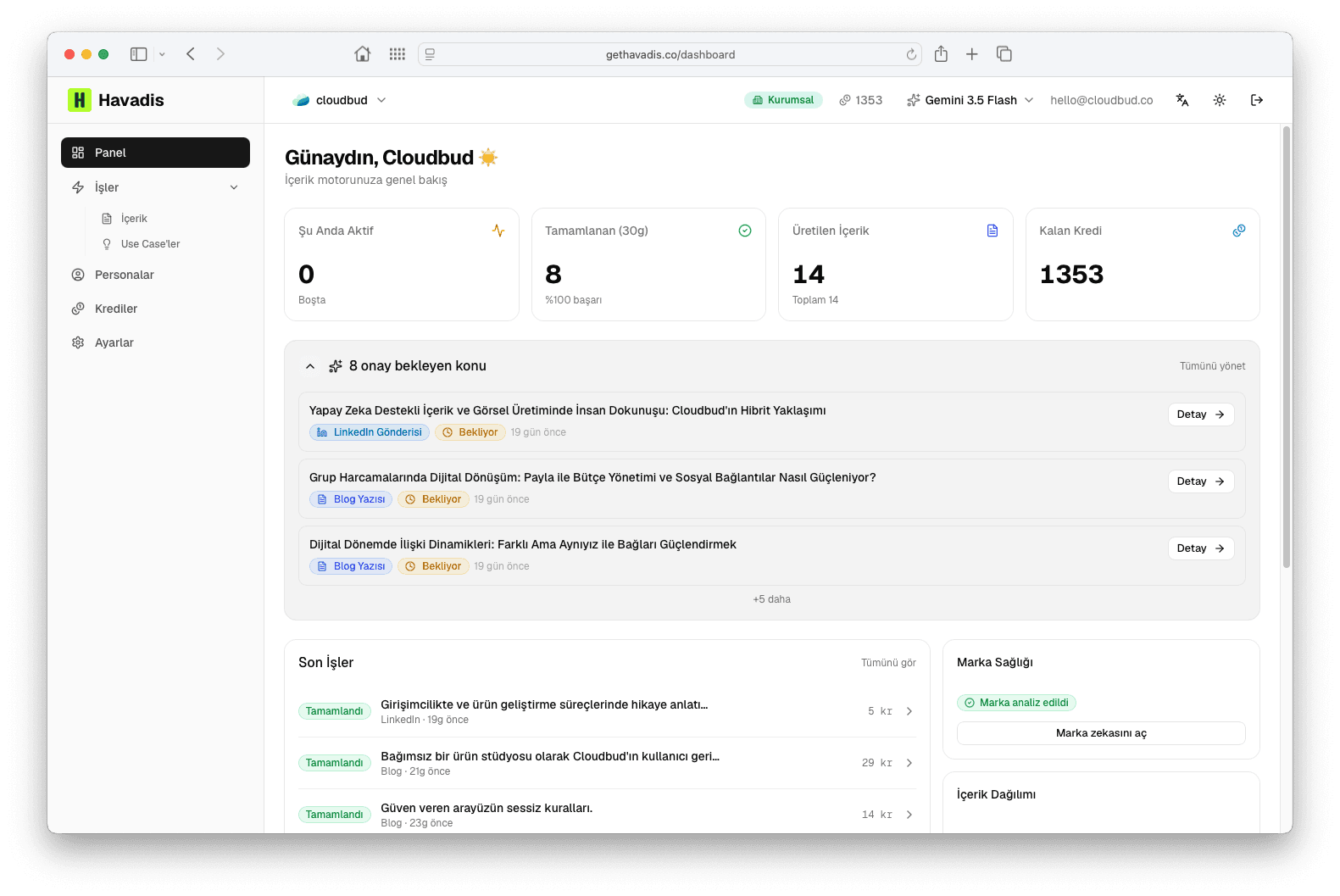The width and height of the screenshot is (1340, 896).
Task: Show tab overview icon in browser toolbar
Action: pyautogui.click(x=1004, y=54)
